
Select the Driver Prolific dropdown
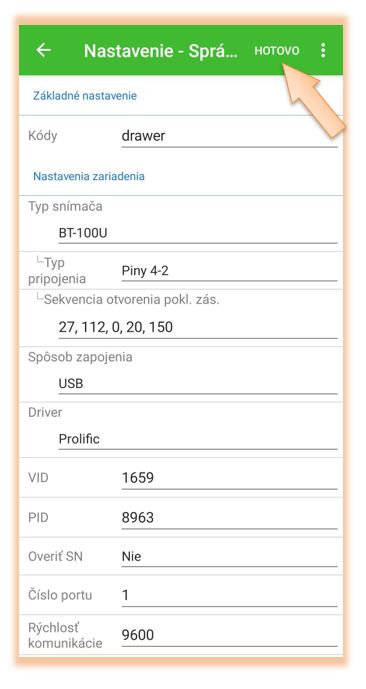(198, 439)
